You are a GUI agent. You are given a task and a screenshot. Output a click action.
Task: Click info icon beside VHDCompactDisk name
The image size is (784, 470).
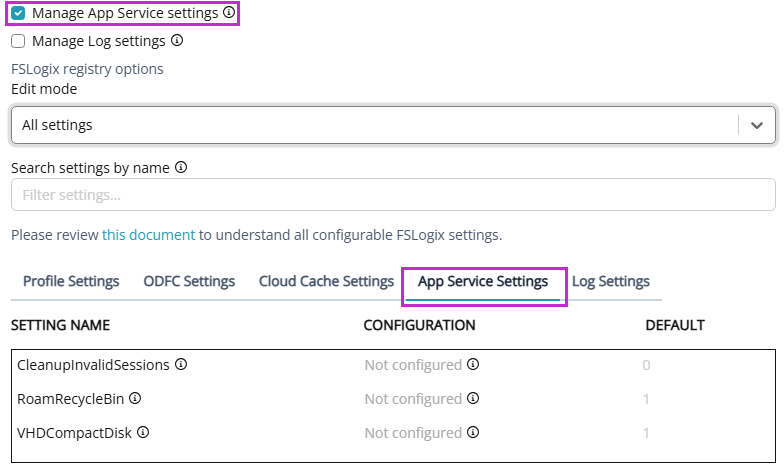click(x=143, y=433)
